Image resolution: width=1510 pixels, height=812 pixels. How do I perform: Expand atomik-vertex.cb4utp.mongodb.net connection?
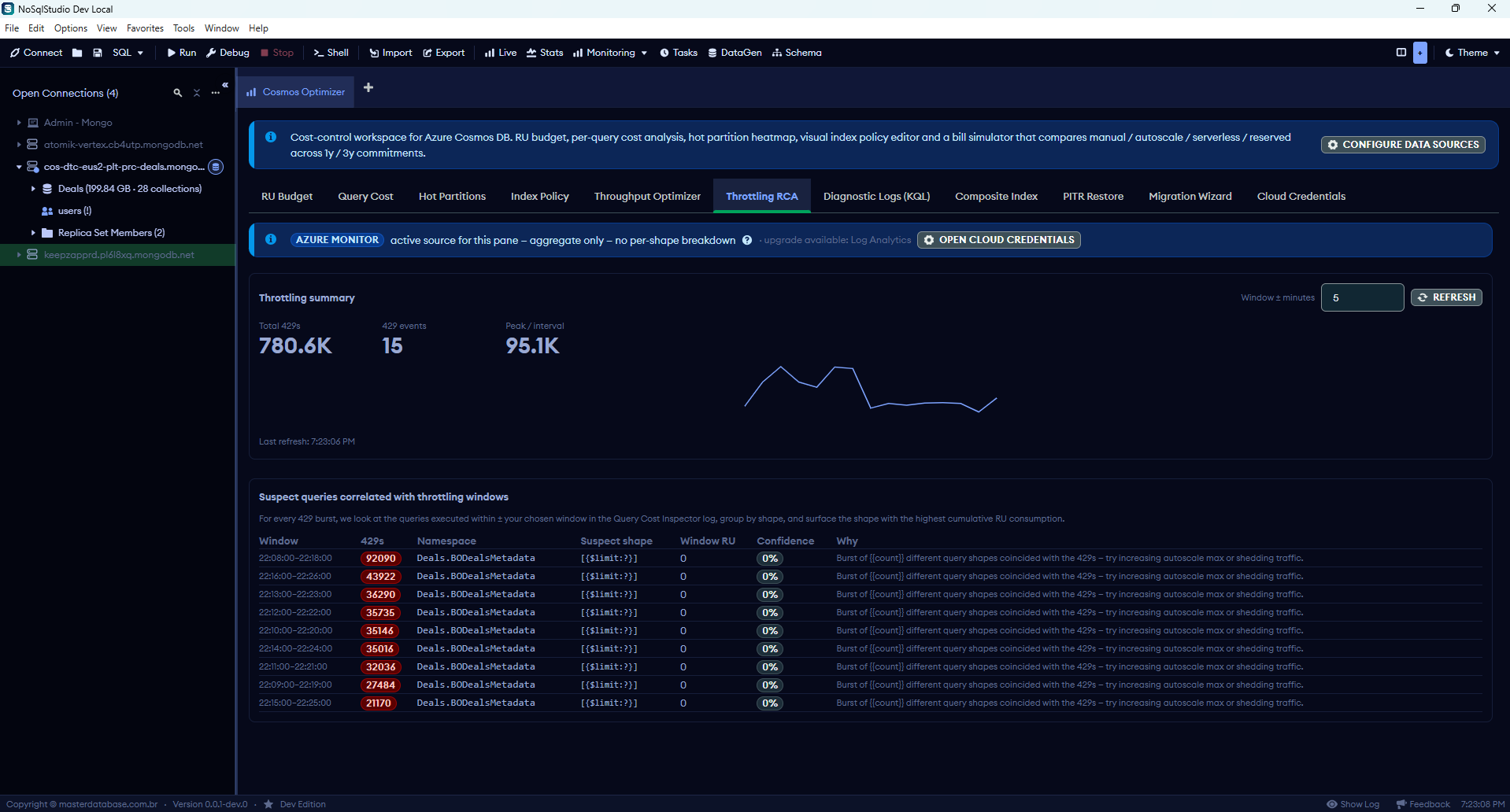(x=19, y=145)
